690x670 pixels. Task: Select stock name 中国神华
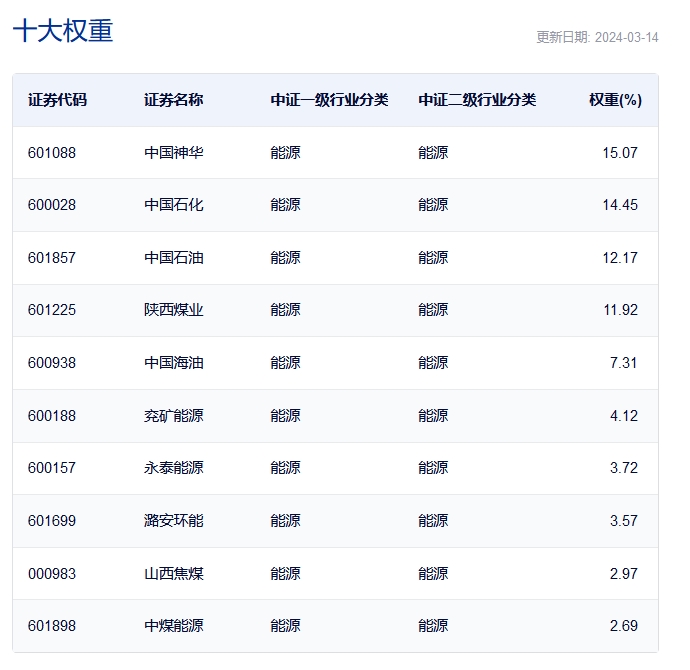(174, 153)
